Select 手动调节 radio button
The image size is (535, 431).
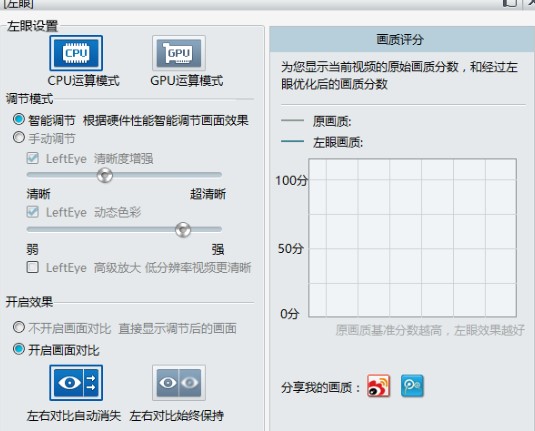point(19,138)
